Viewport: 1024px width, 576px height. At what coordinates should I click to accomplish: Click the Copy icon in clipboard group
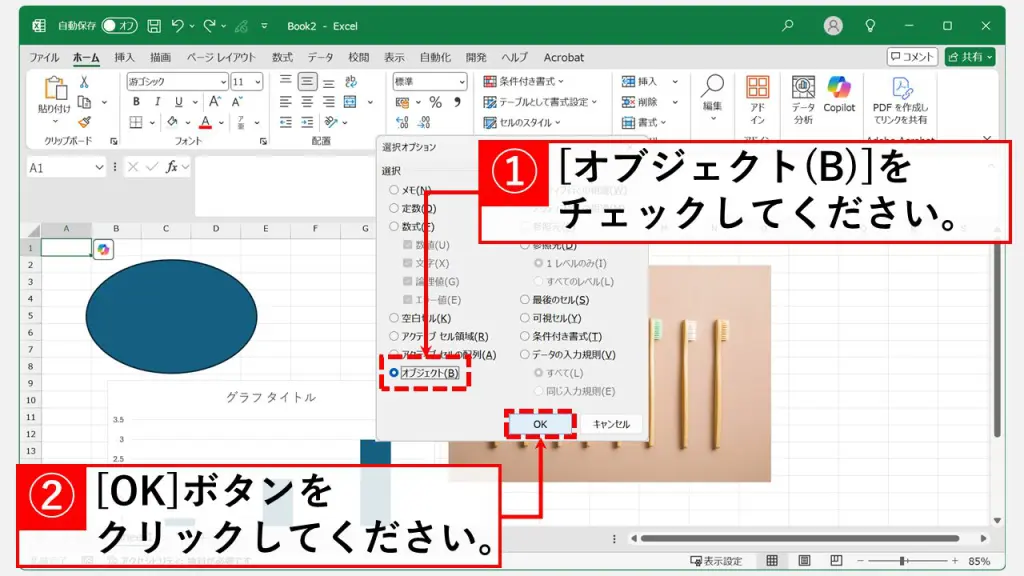point(84,102)
